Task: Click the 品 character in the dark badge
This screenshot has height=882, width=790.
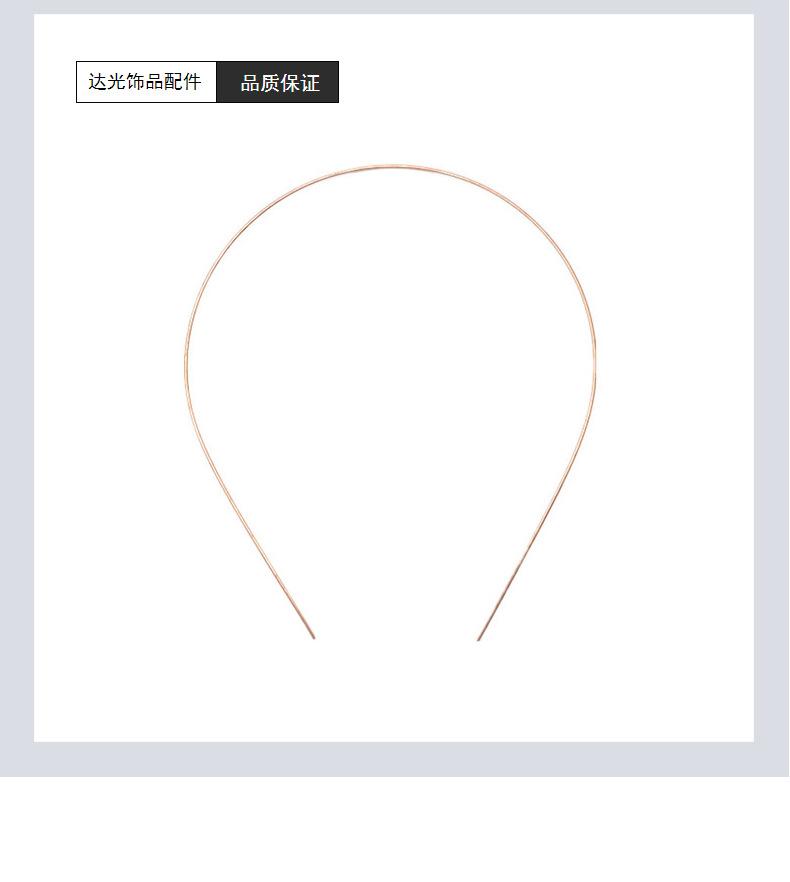Action: (x=250, y=83)
